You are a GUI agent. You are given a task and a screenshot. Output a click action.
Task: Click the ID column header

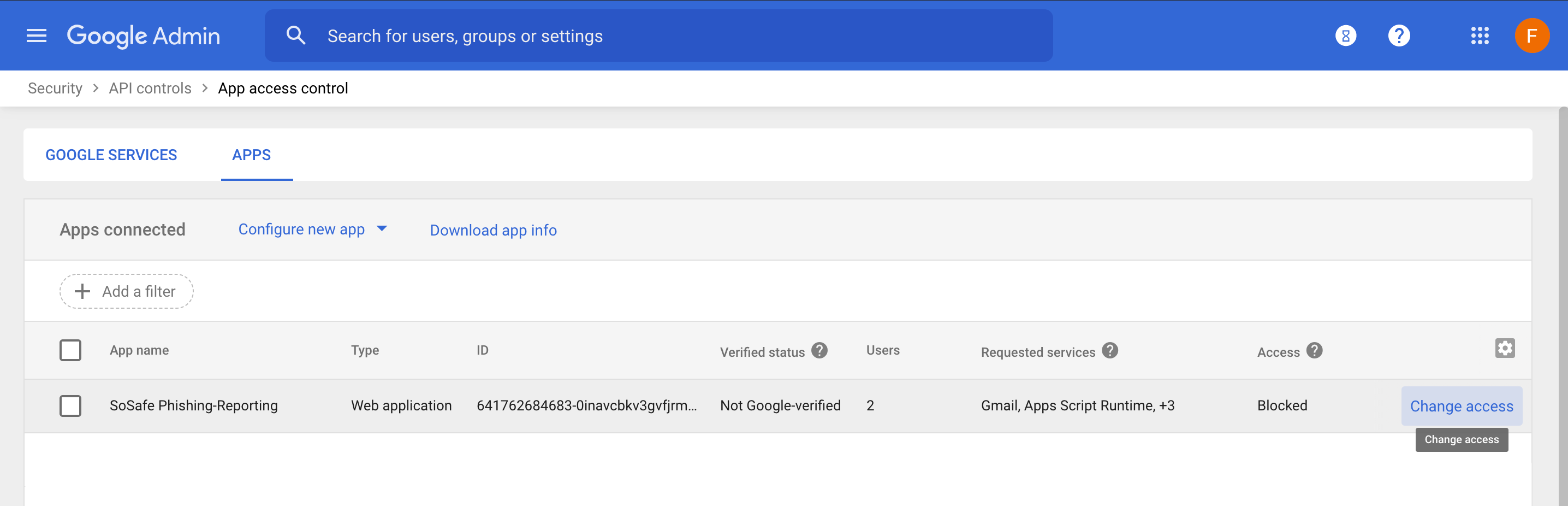click(x=482, y=351)
